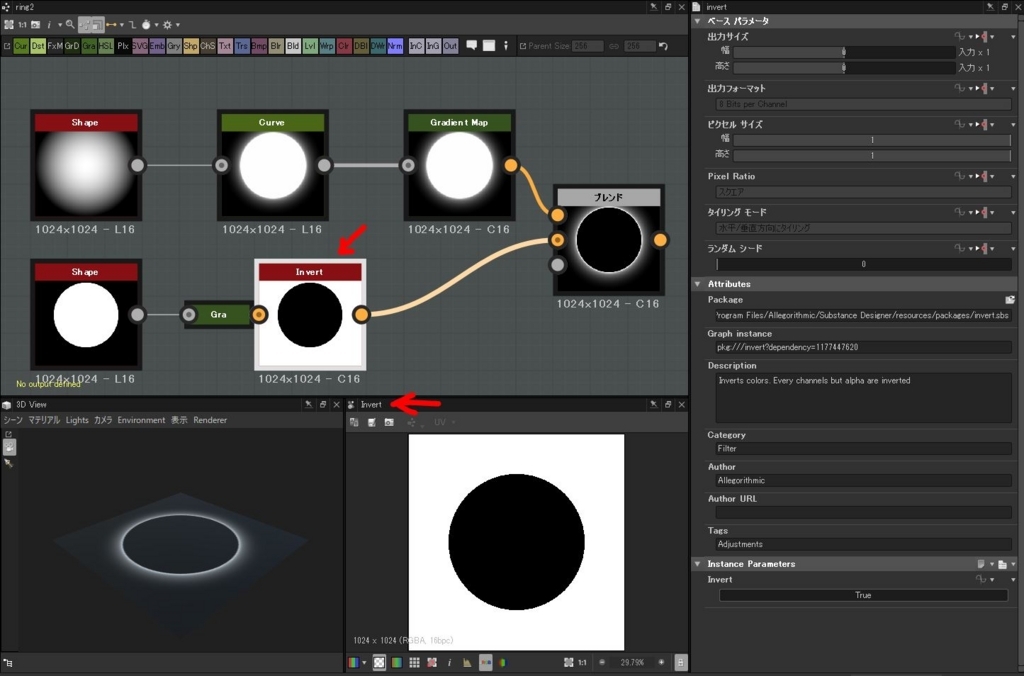Toggle the graph info display icon

[x=49, y=25]
